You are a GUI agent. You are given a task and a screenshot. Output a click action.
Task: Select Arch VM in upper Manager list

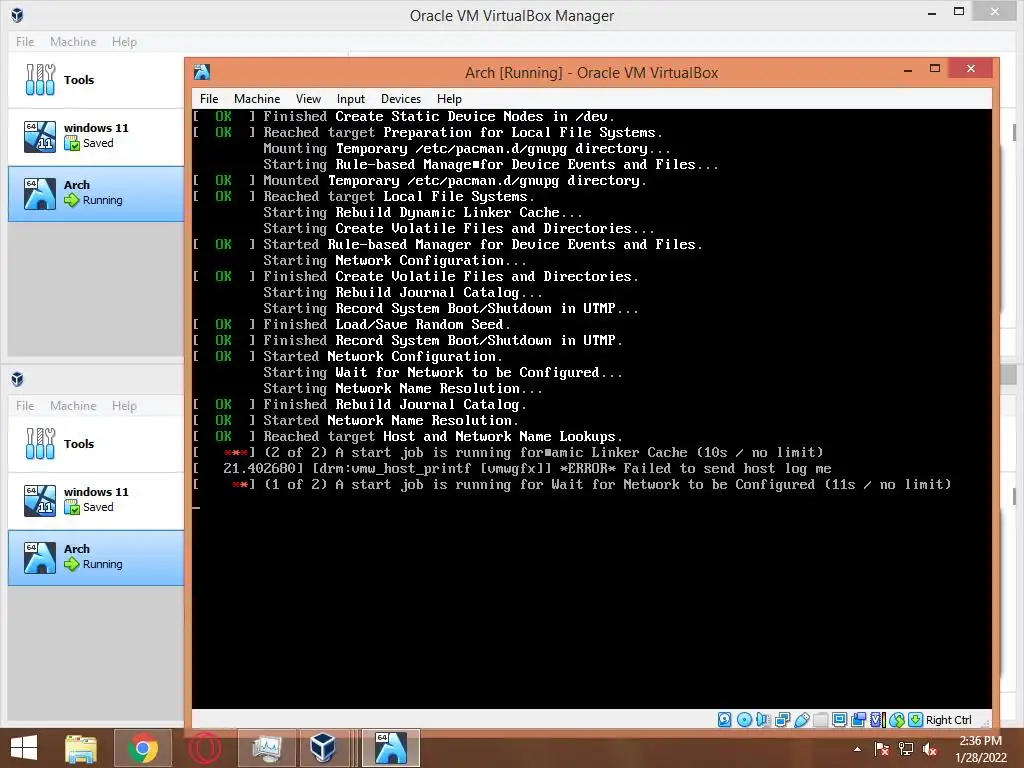click(x=96, y=193)
